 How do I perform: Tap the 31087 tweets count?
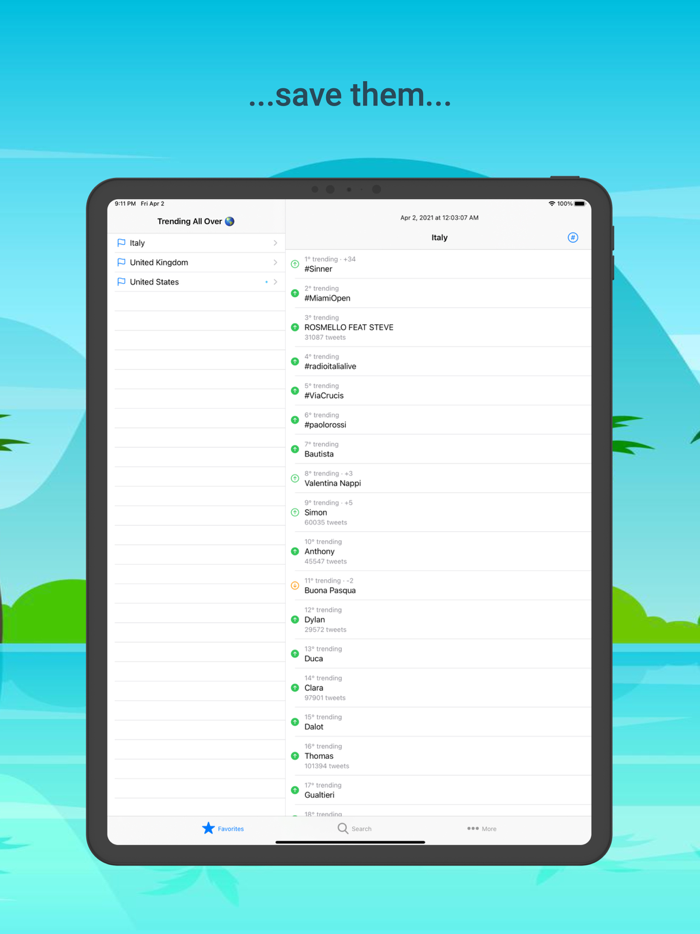[x=325, y=338]
